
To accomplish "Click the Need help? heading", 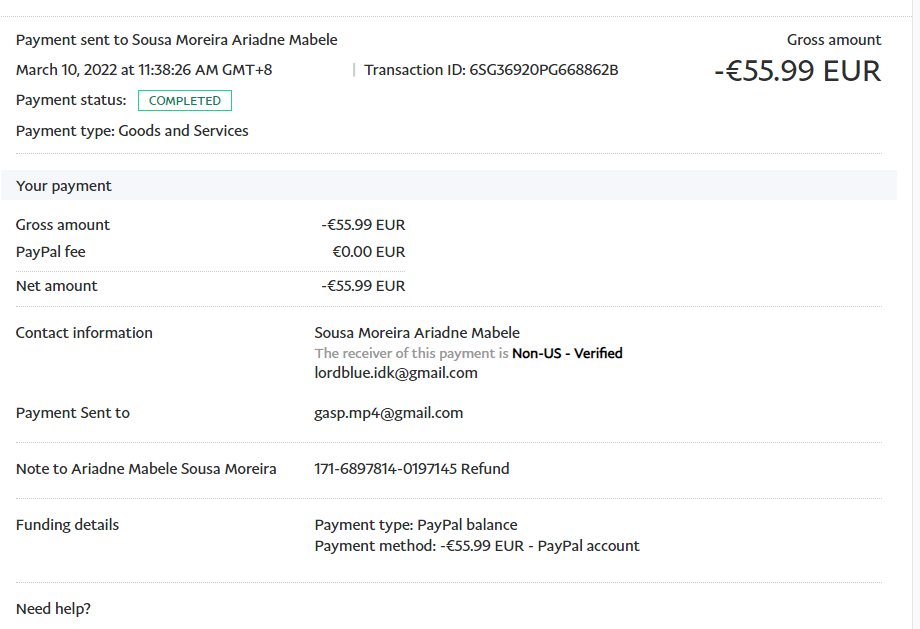I will pos(53,608).
